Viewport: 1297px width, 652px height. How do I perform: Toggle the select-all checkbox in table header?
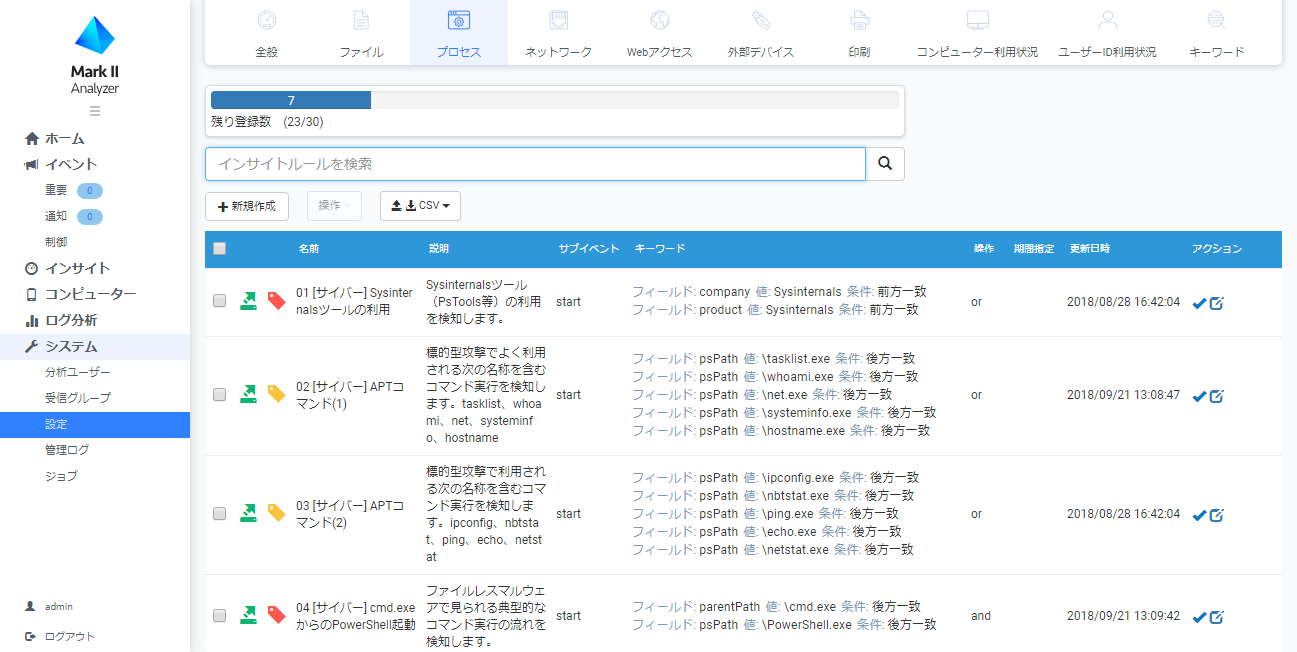220,249
